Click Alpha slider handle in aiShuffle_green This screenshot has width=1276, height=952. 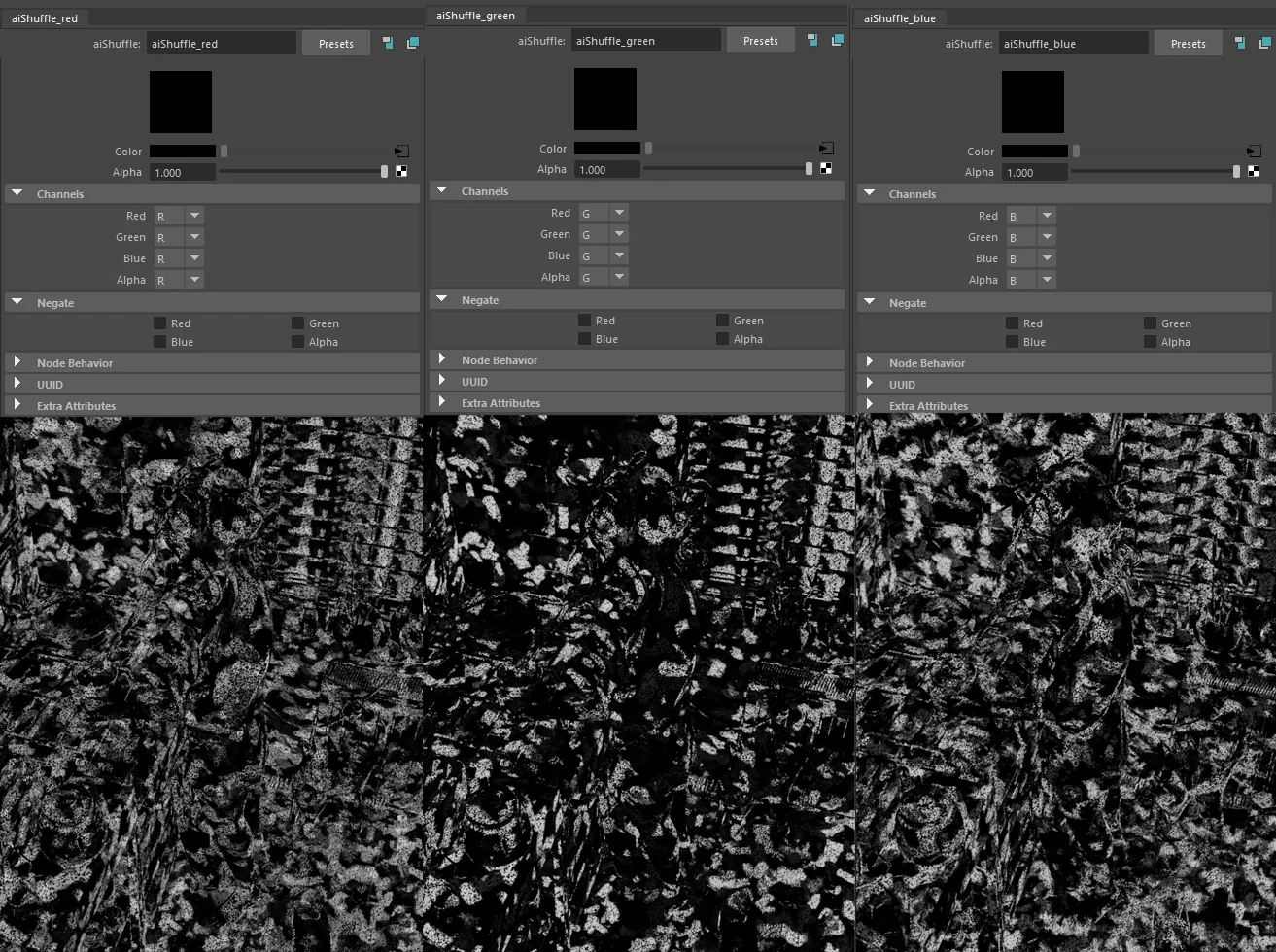(810, 168)
